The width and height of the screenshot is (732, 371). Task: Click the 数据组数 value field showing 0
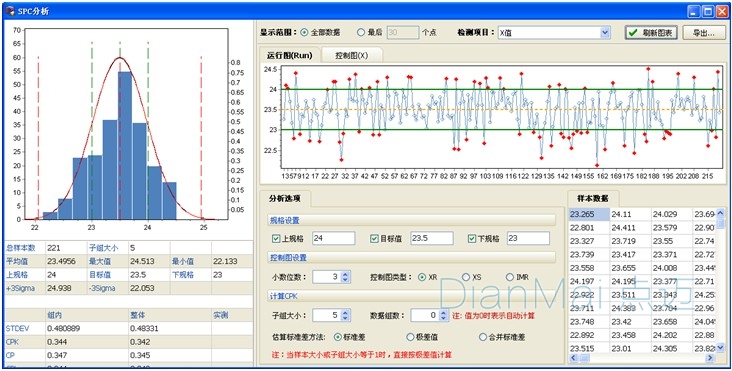coord(425,315)
